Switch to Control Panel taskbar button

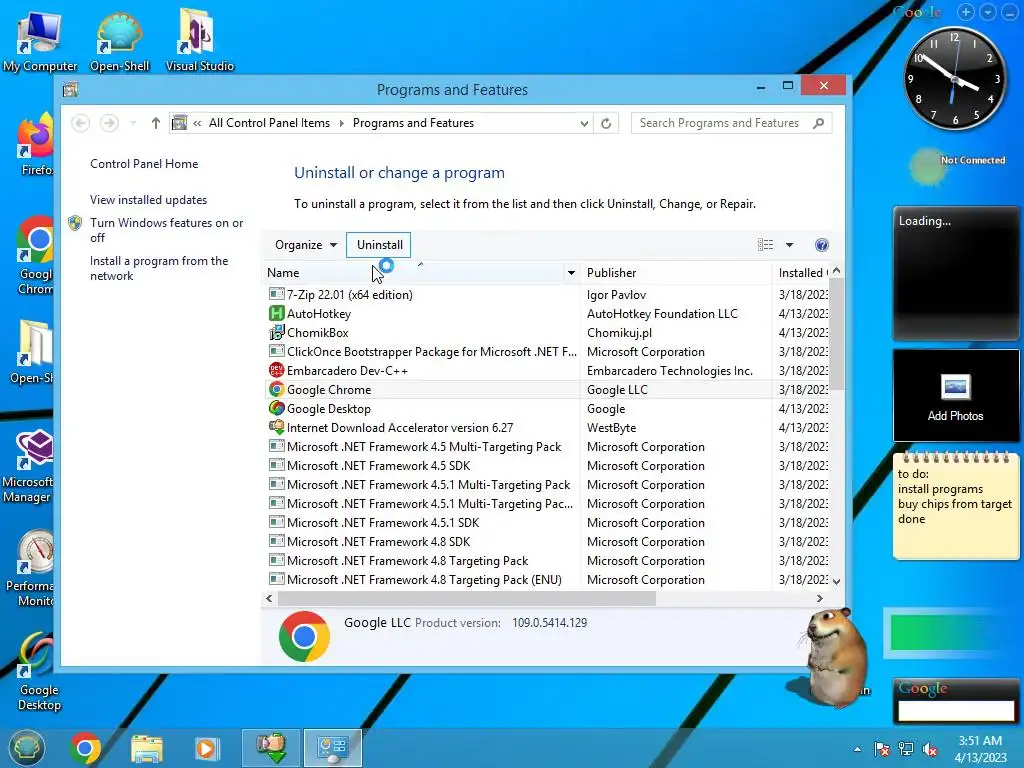pos(333,748)
